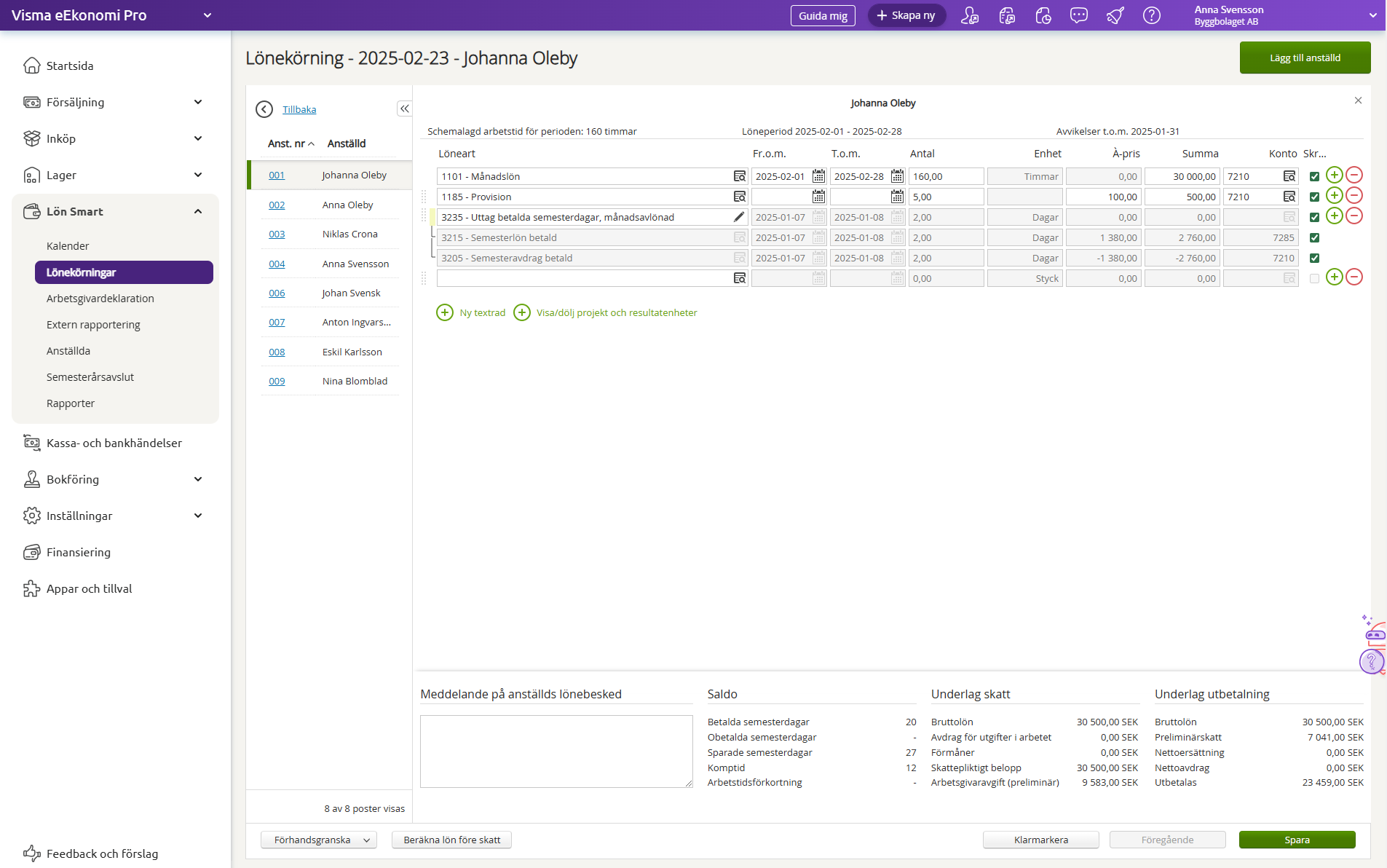Open user account dropdown for Anna Svensson
The height and width of the screenshot is (868, 1387).
[x=1373, y=15]
